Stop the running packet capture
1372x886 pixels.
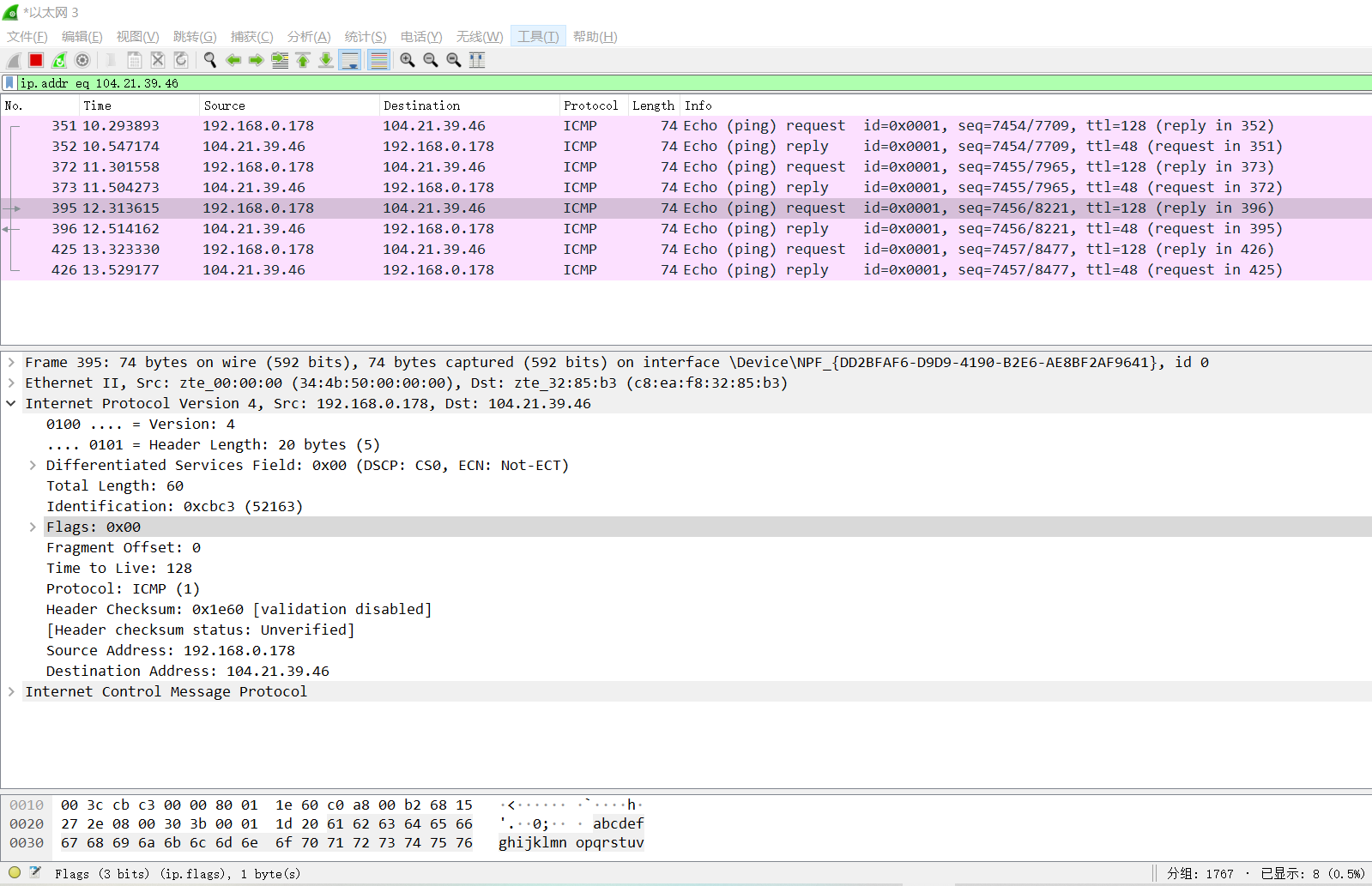coord(36,60)
